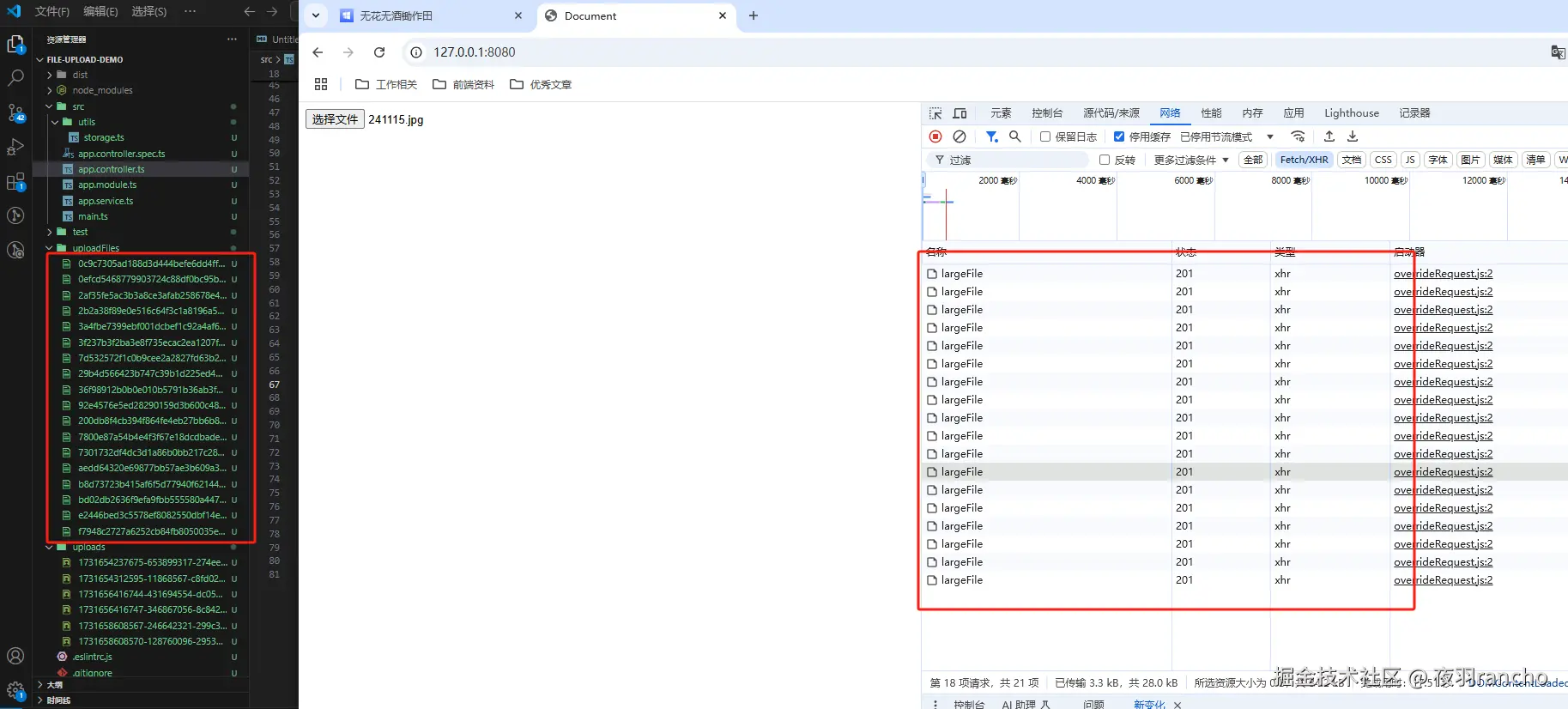This screenshot has height=709, width=1568.
Task: Open VS Code Manage gear icon
Action: coord(15,689)
